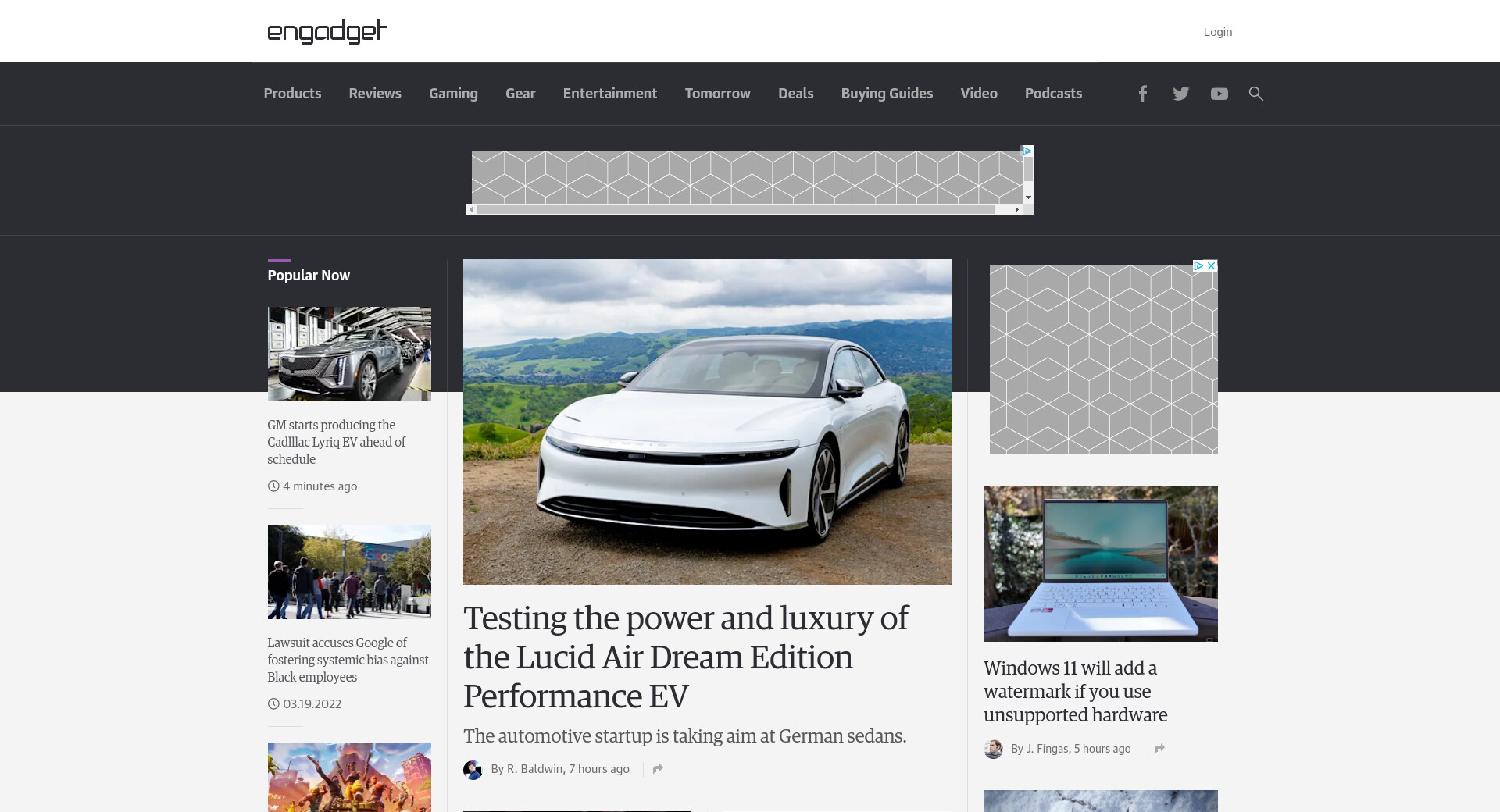Share the Windows 11 watermark article
Image resolution: width=1500 pixels, height=812 pixels.
pyautogui.click(x=1159, y=749)
